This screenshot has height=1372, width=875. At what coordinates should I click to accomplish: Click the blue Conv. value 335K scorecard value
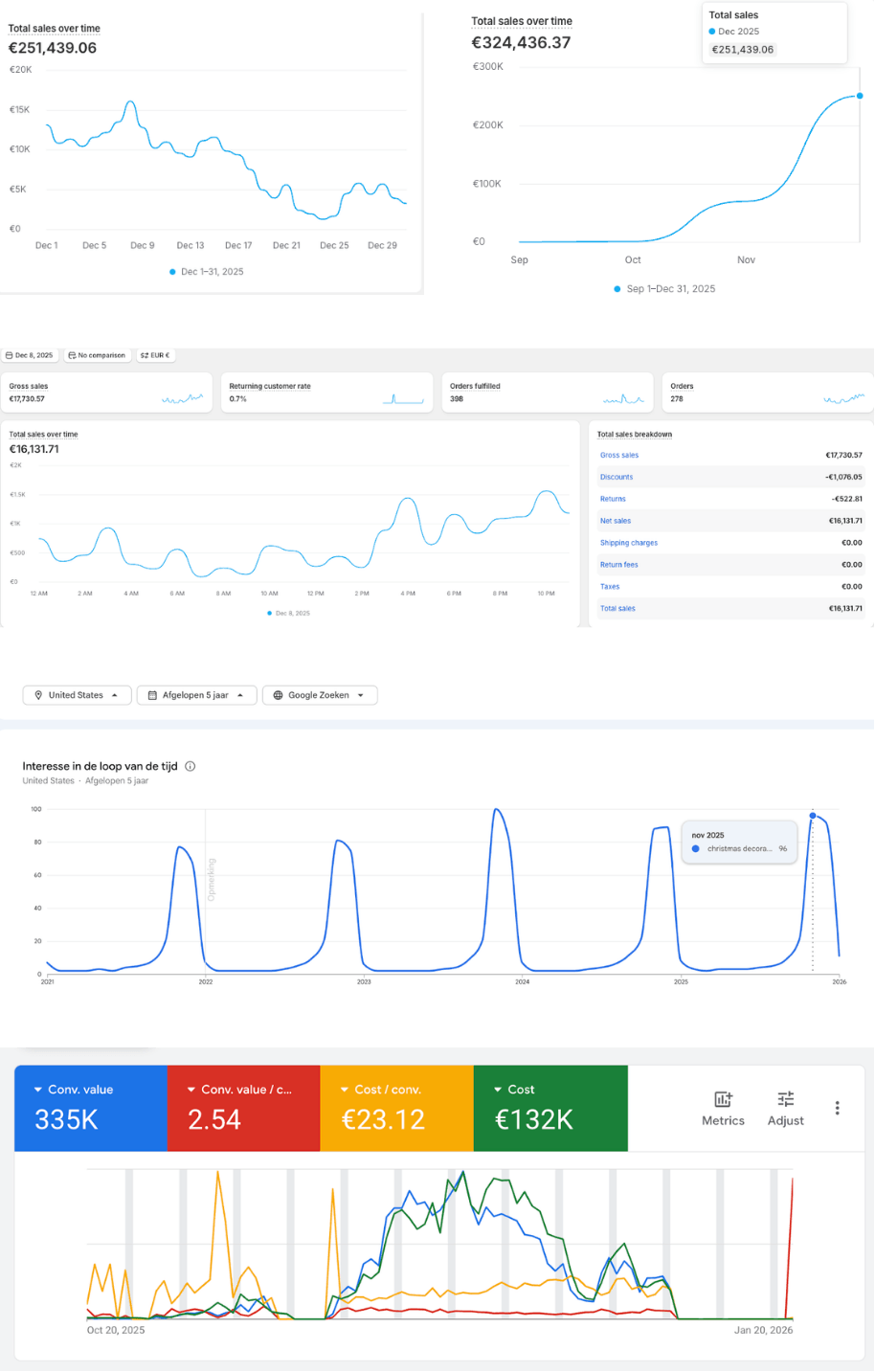point(66,1120)
